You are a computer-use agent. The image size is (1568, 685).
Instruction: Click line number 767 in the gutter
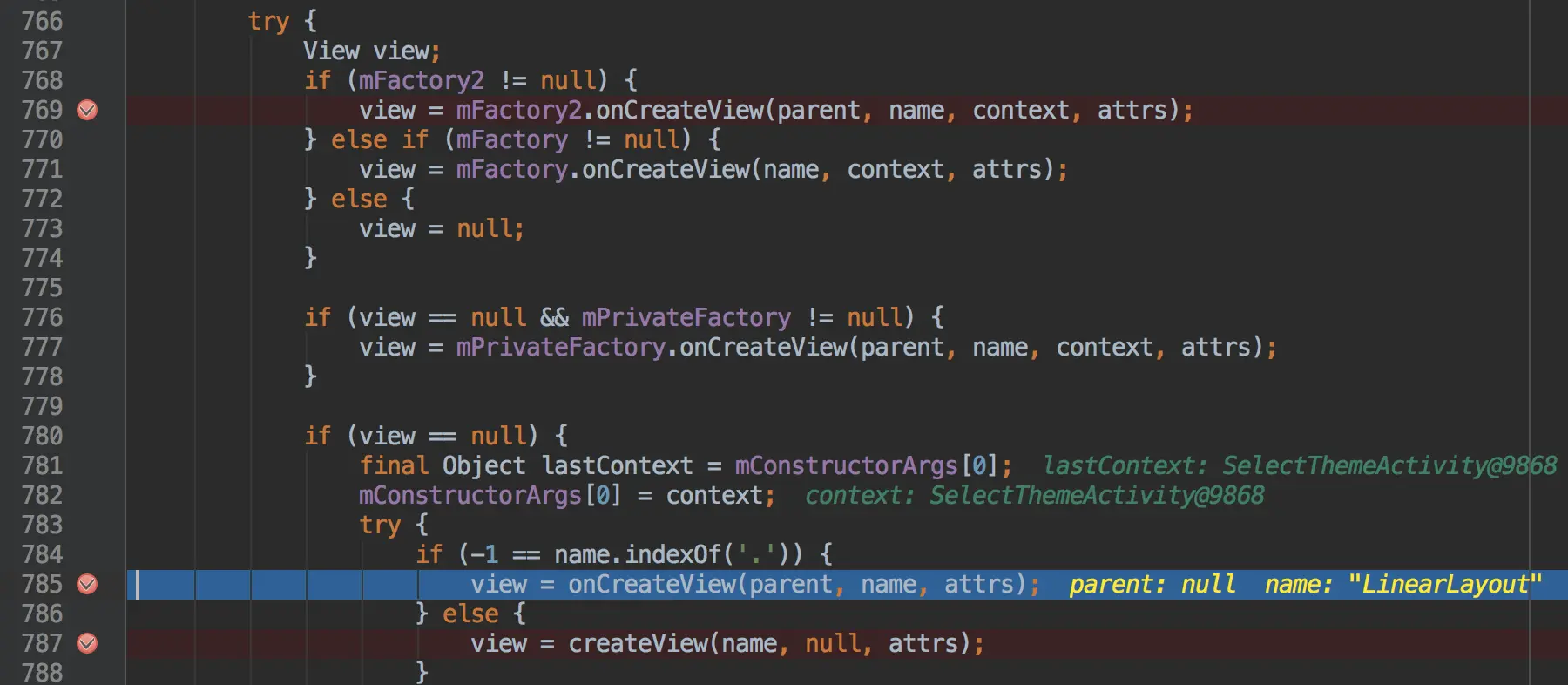(42, 51)
